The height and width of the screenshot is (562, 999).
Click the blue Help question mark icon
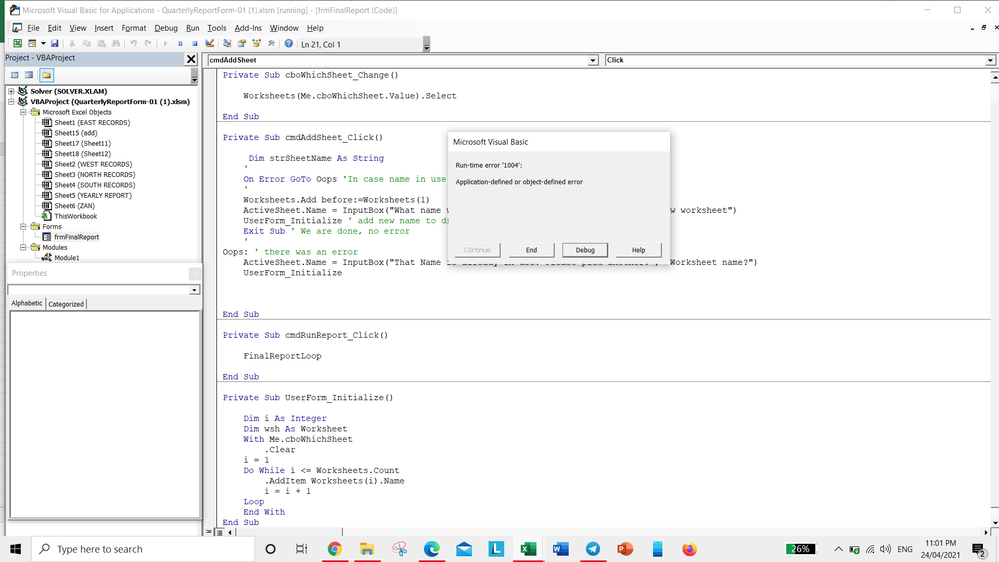click(289, 44)
